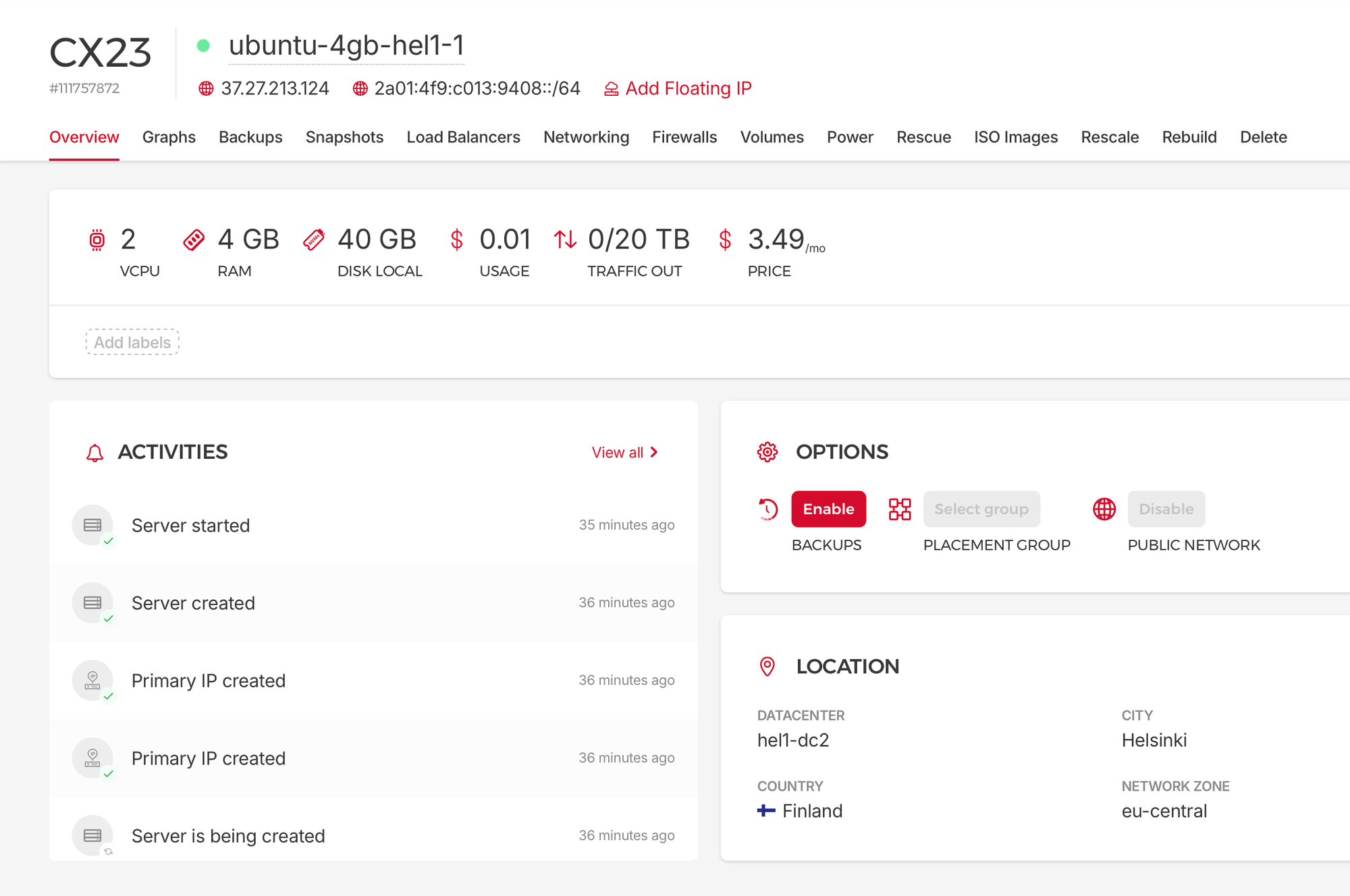Viewport: 1350px width, 896px height.
Task: Click the options gear icon
Action: [x=767, y=452]
